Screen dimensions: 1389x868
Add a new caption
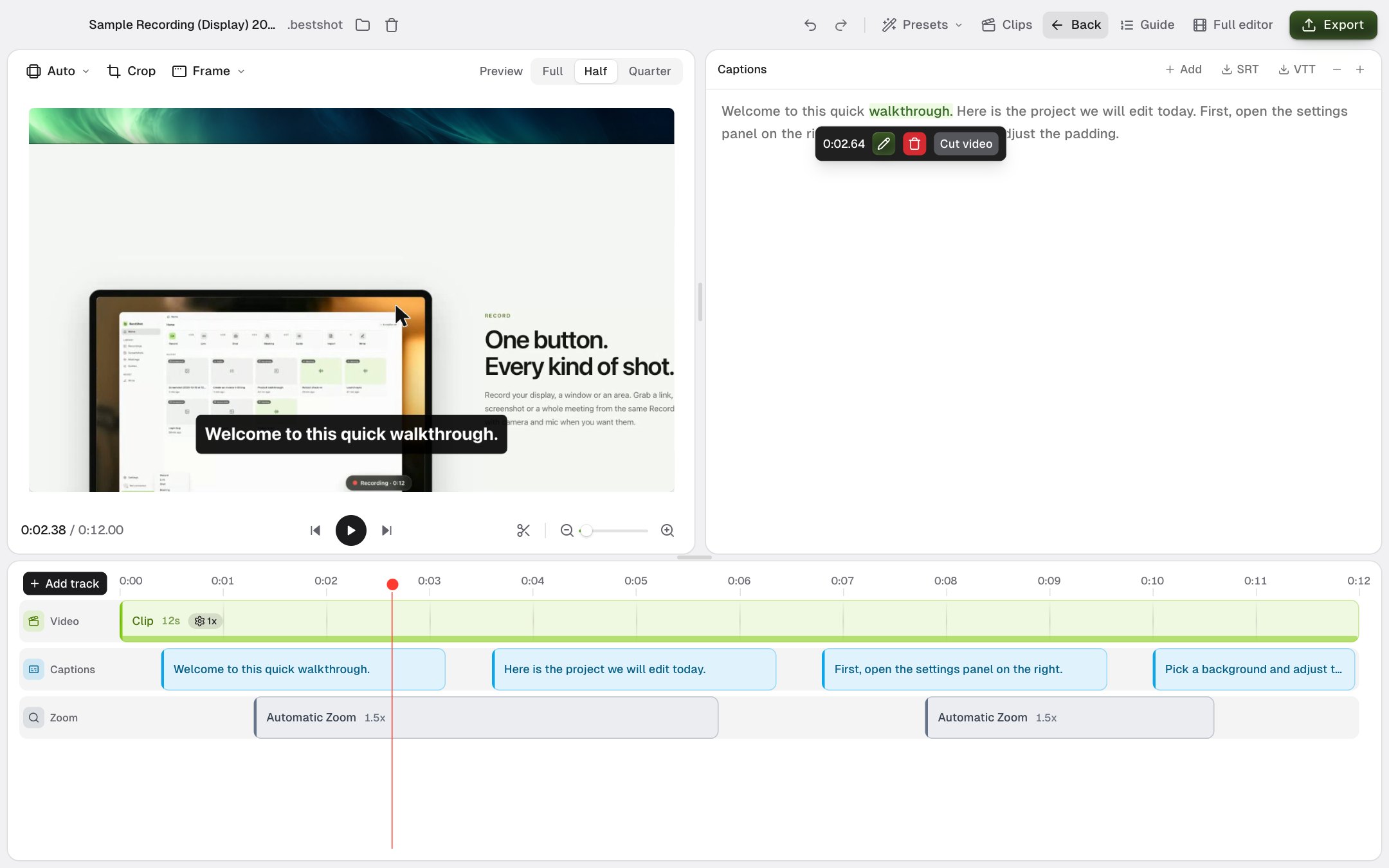[x=1183, y=69]
